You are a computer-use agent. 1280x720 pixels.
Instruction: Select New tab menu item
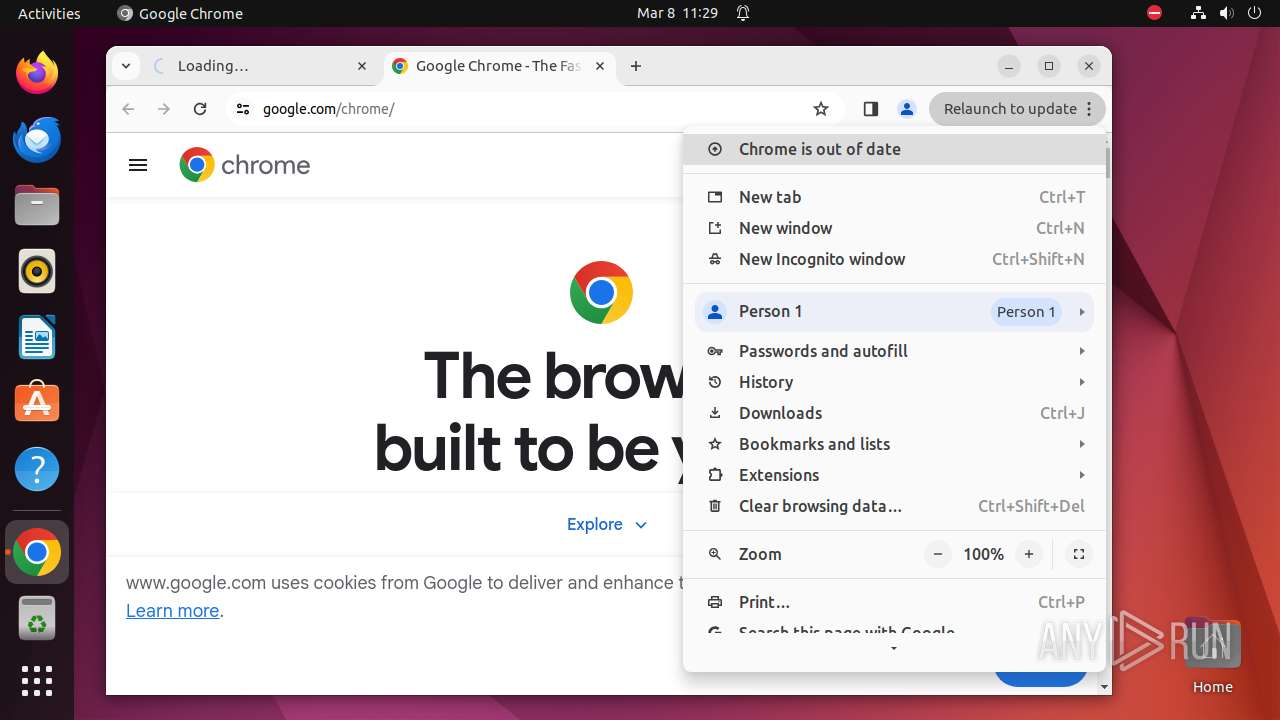[894, 197]
